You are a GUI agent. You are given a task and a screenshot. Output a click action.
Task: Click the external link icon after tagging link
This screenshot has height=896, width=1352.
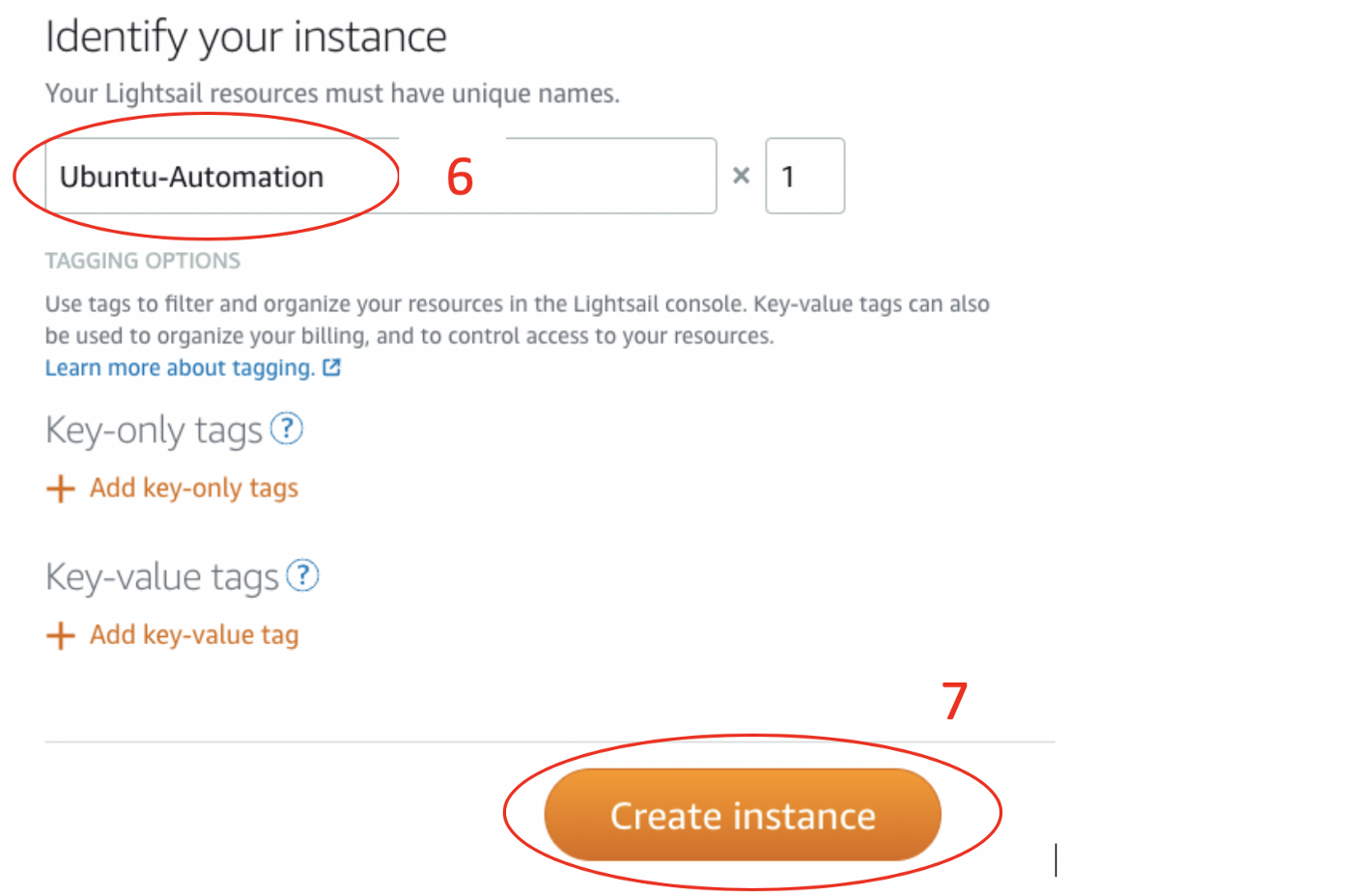(331, 368)
